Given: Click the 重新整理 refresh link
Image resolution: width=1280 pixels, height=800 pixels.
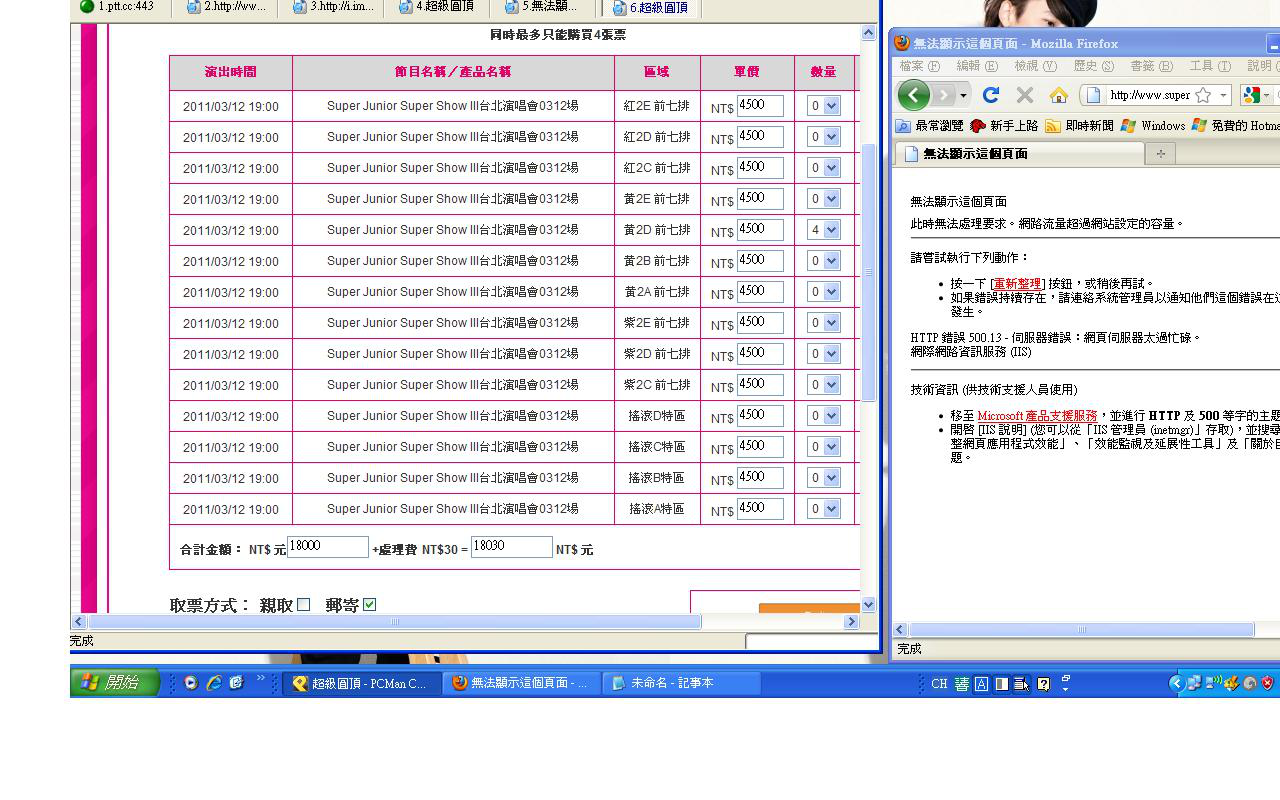Looking at the screenshot, I should pyautogui.click(x=1017, y=284).
